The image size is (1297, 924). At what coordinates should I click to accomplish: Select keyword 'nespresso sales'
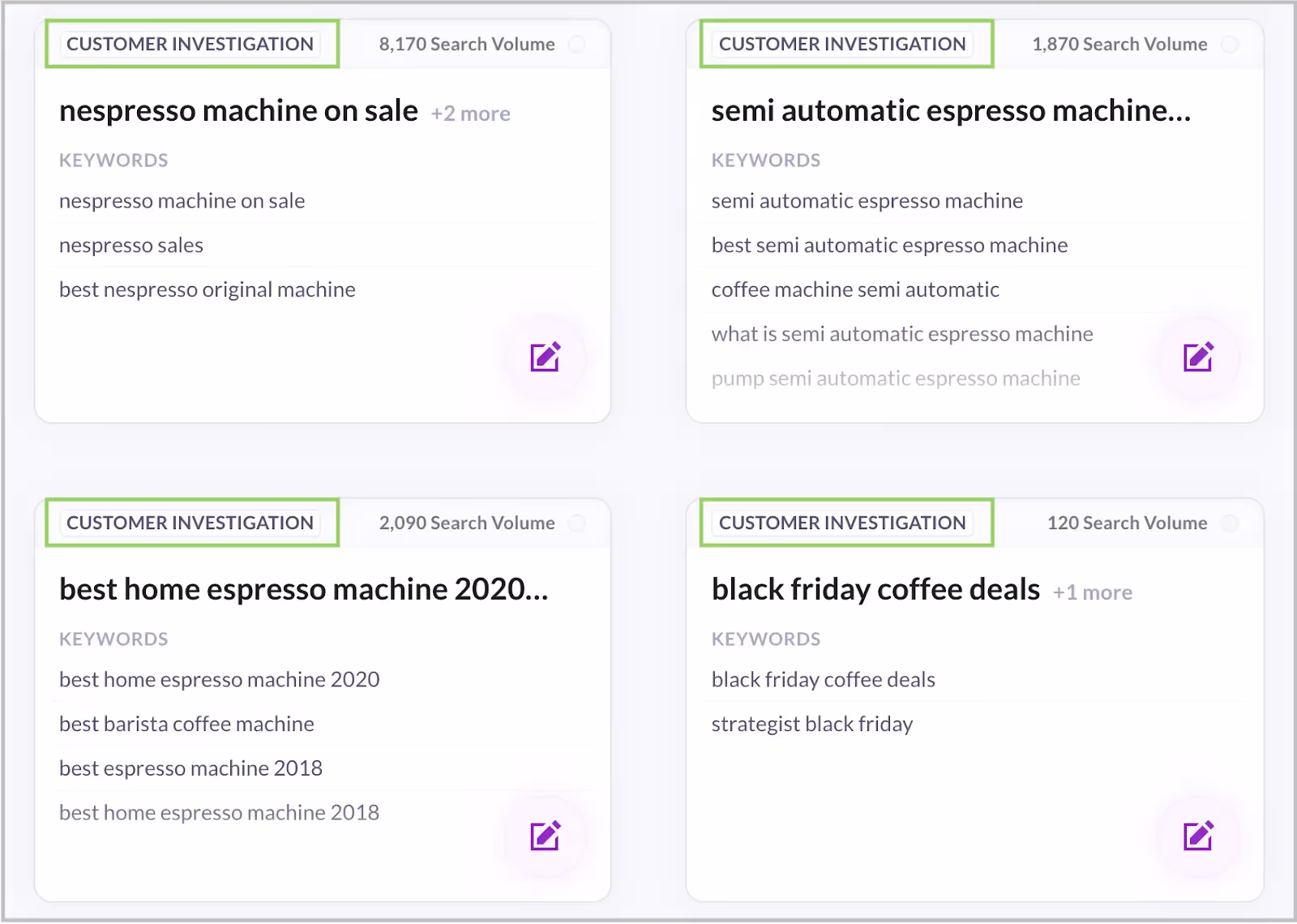point(131,246)
